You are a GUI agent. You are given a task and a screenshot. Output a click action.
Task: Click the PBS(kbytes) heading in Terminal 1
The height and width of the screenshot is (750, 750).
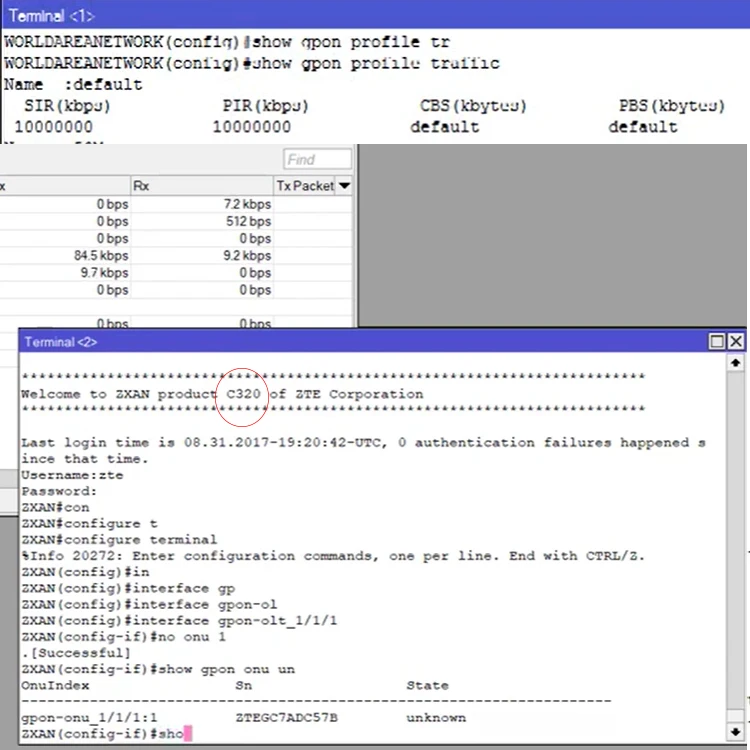pos(672,106)
